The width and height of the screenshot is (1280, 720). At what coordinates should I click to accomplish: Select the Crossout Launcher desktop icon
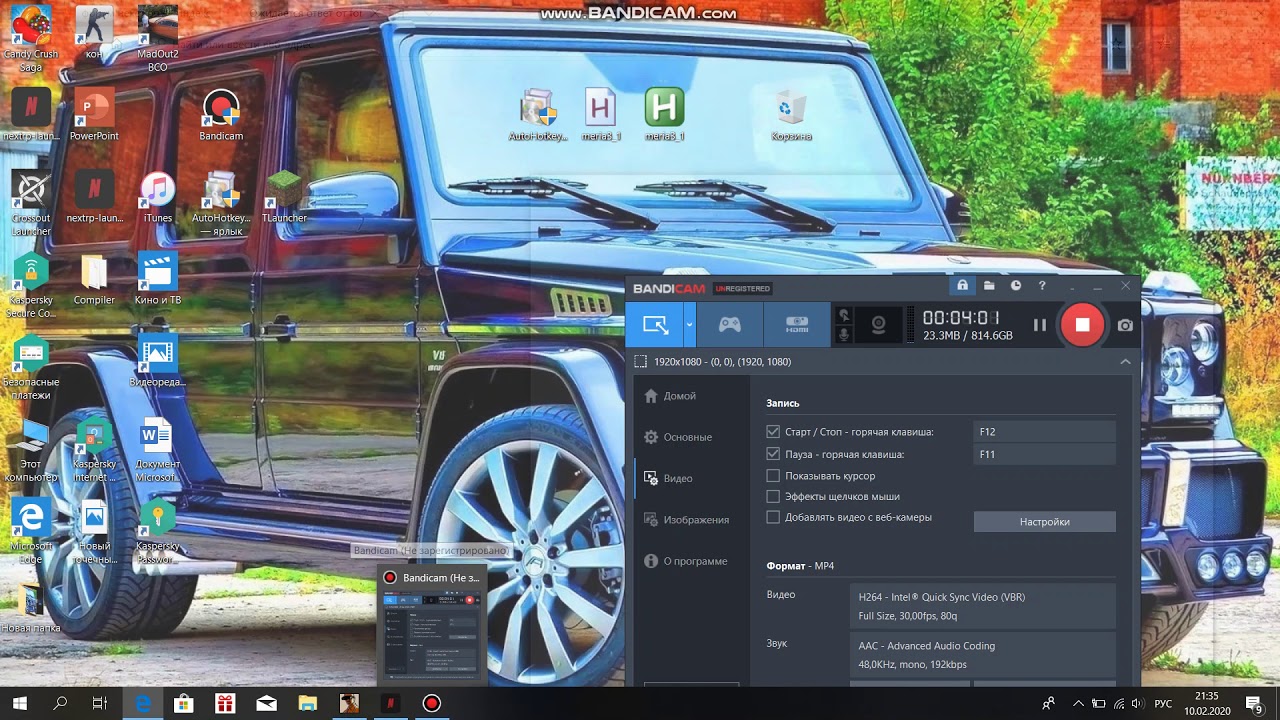pyautogui.click(x=31, y=204)
